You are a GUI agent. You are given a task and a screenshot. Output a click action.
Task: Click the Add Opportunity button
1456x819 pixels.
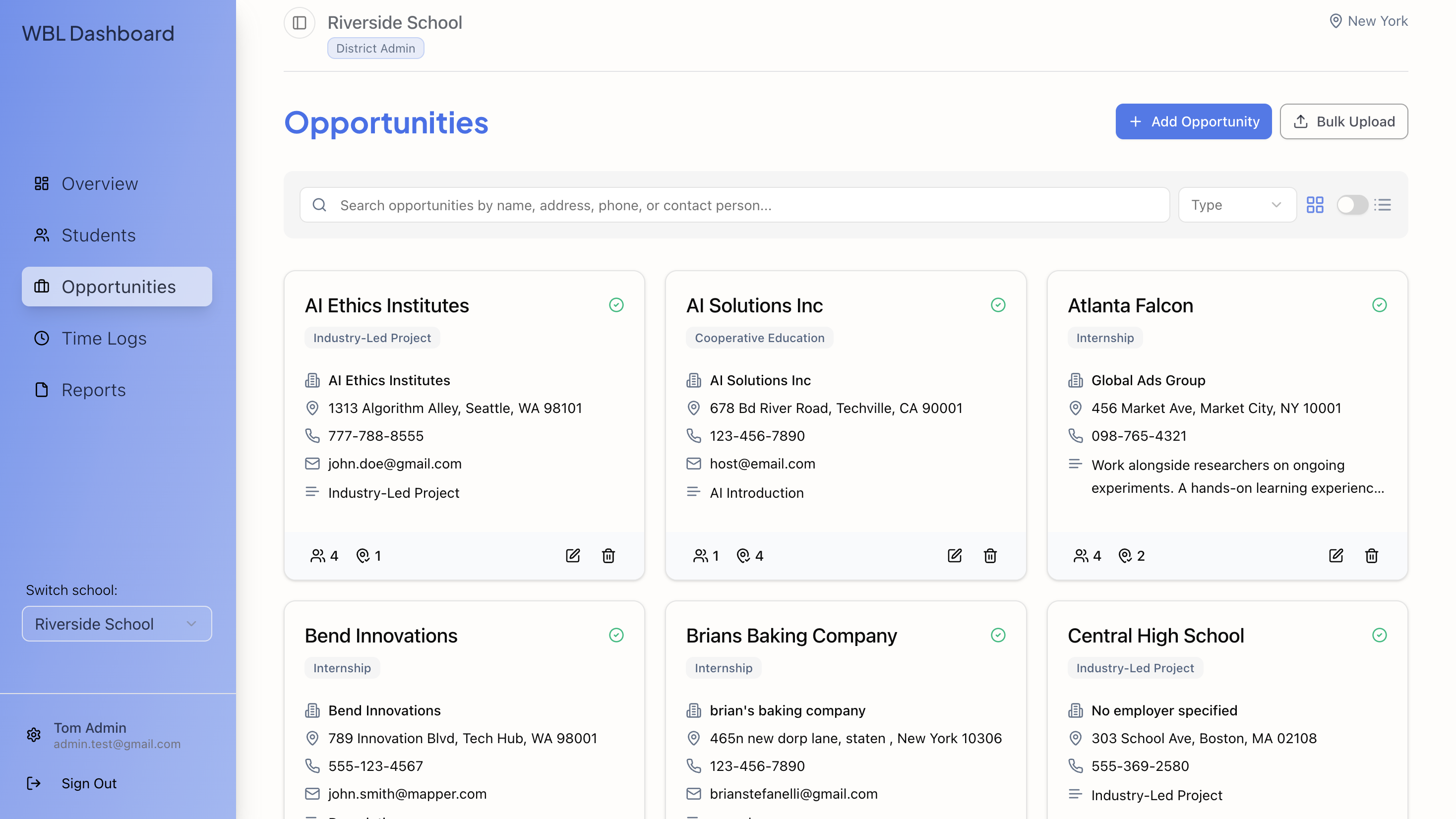click(x=1193, y=121)
